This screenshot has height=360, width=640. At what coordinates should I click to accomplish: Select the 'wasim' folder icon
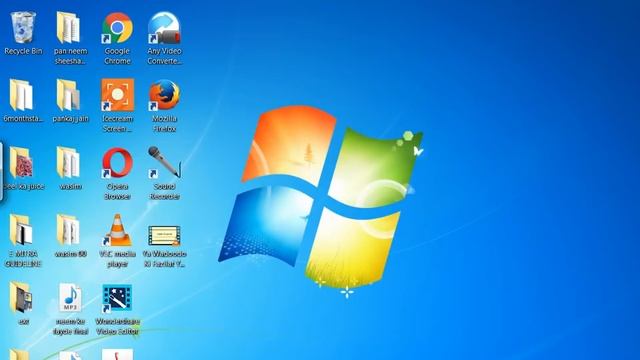click(70, 169)
